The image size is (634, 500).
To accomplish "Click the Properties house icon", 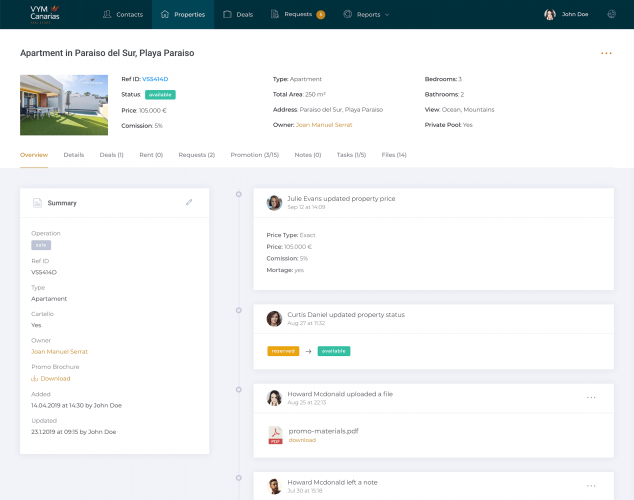I will pyautogui.click(x=165, y=14).
